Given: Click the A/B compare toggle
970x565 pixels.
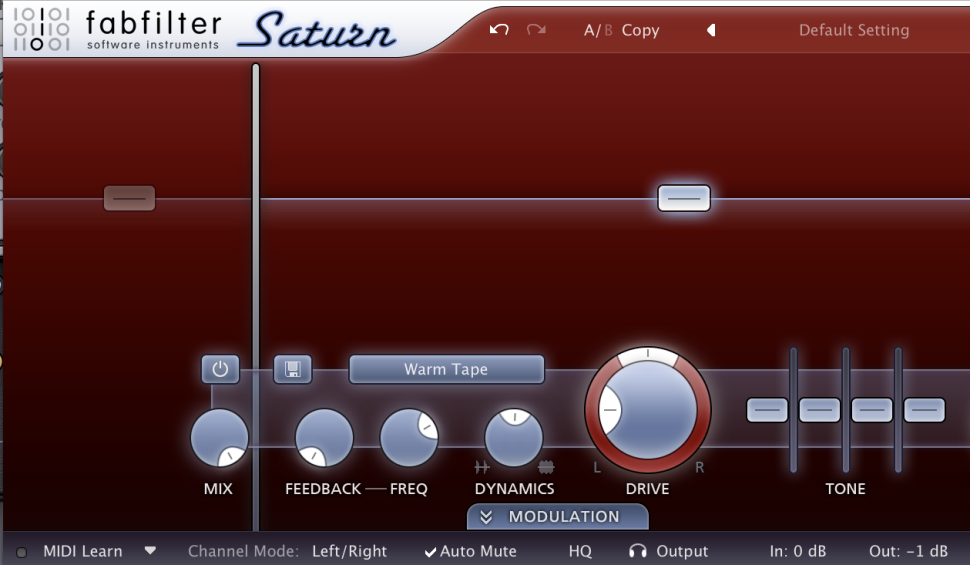Looking at the screenshot, I should click(598, 30).
